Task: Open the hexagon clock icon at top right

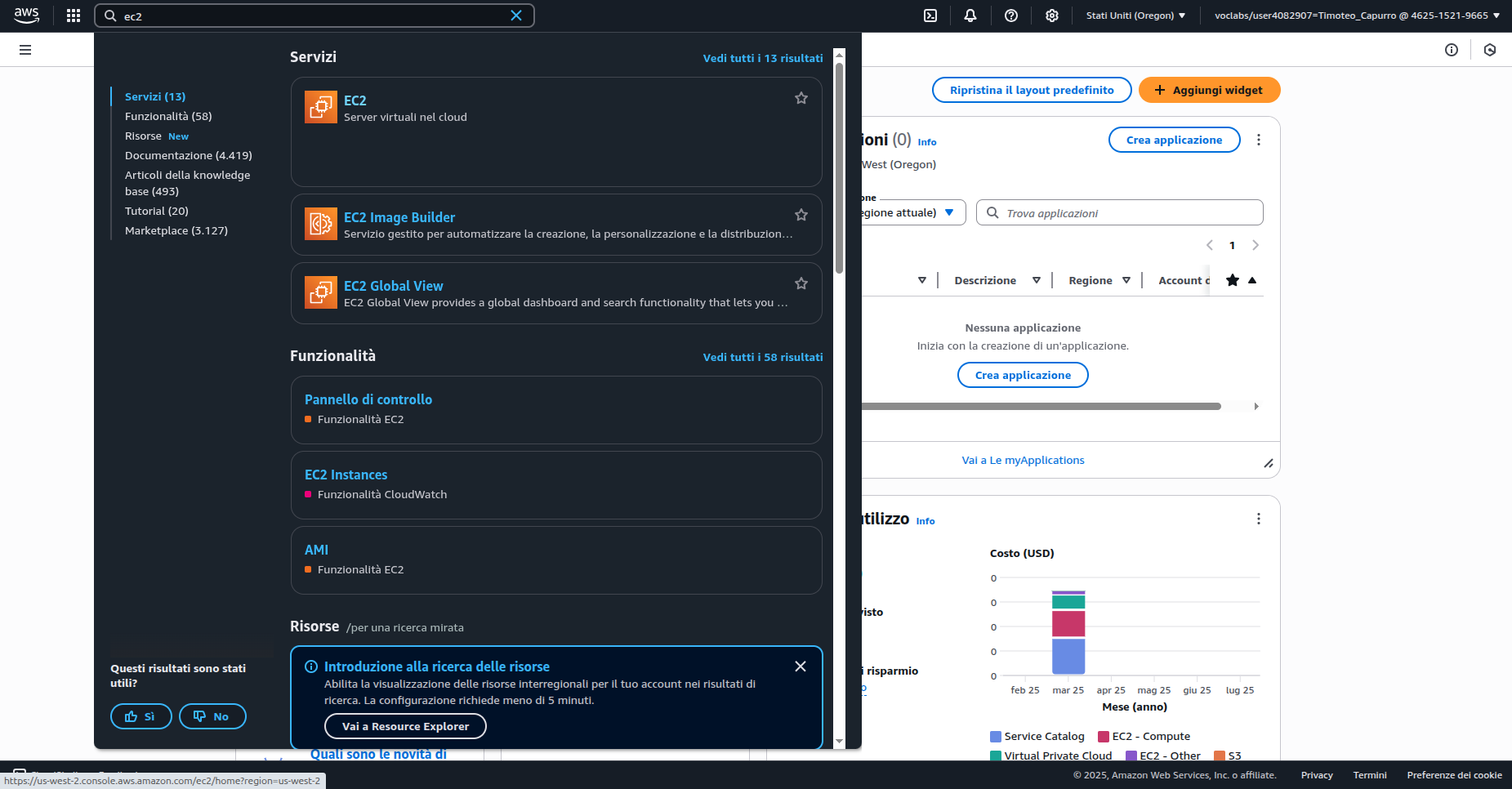Action: [x=1490, y=50]
